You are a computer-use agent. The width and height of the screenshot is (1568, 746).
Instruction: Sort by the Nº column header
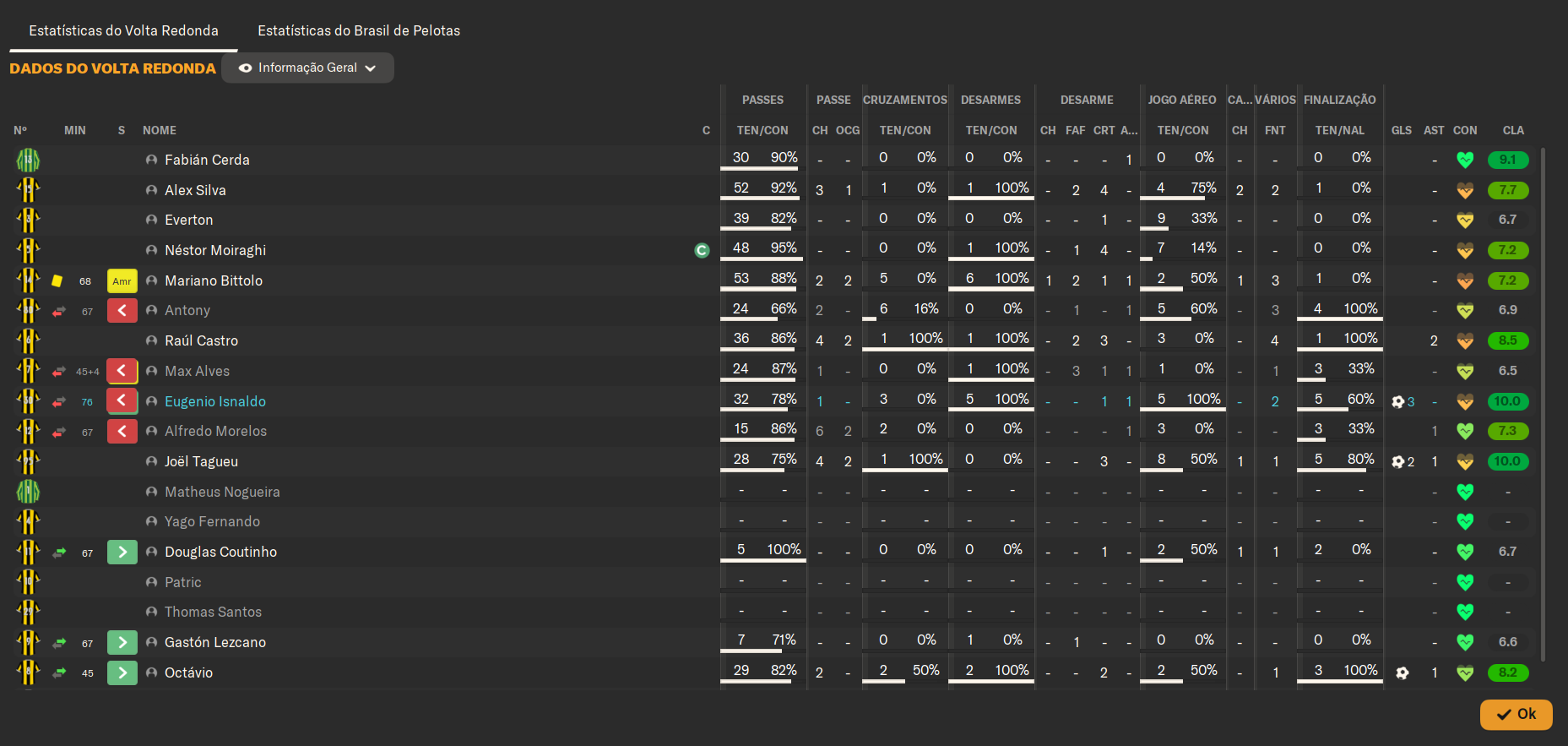point(20,130)
